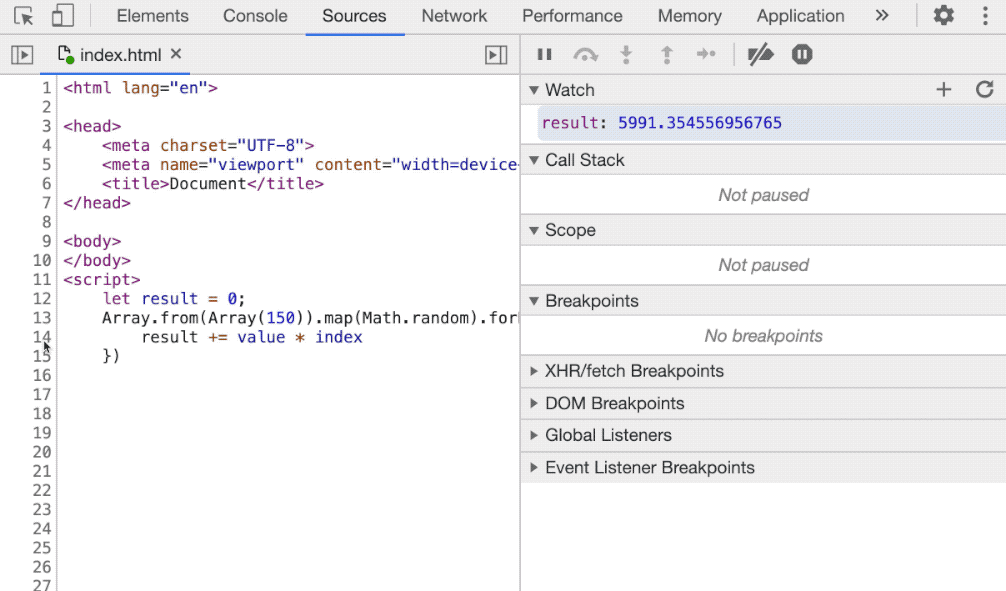Open the Console tab

(x=255, y=16)
